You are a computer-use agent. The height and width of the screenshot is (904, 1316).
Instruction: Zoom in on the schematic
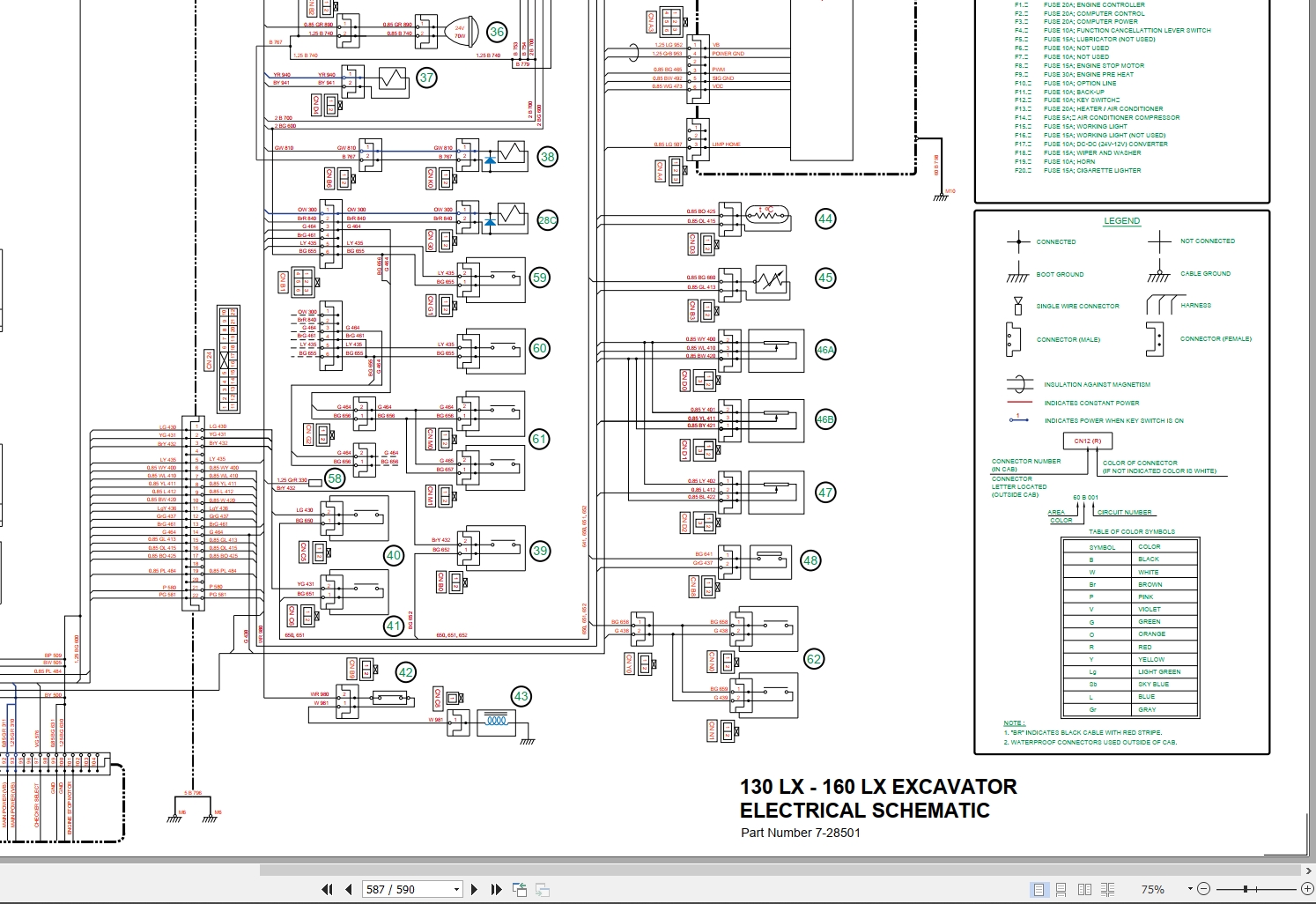1307,889
